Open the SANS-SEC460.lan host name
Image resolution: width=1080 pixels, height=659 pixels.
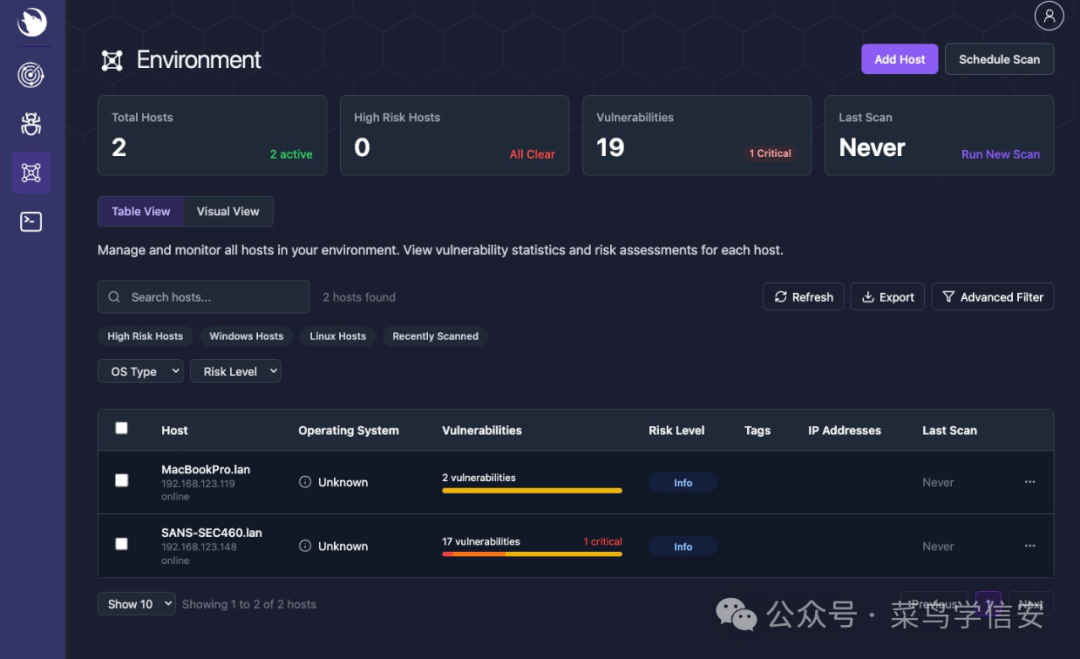coord(211,533)
